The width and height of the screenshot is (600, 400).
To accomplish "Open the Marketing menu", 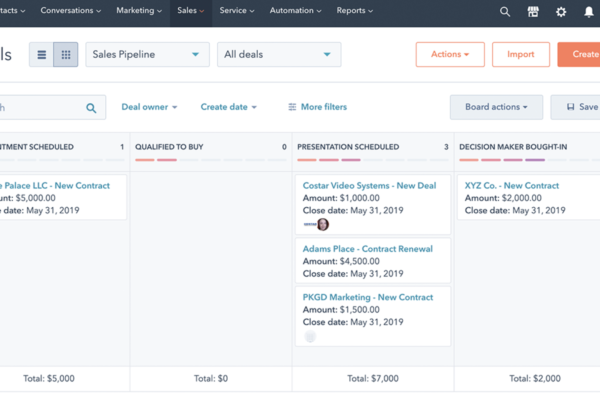I will (x=139, y=11).
